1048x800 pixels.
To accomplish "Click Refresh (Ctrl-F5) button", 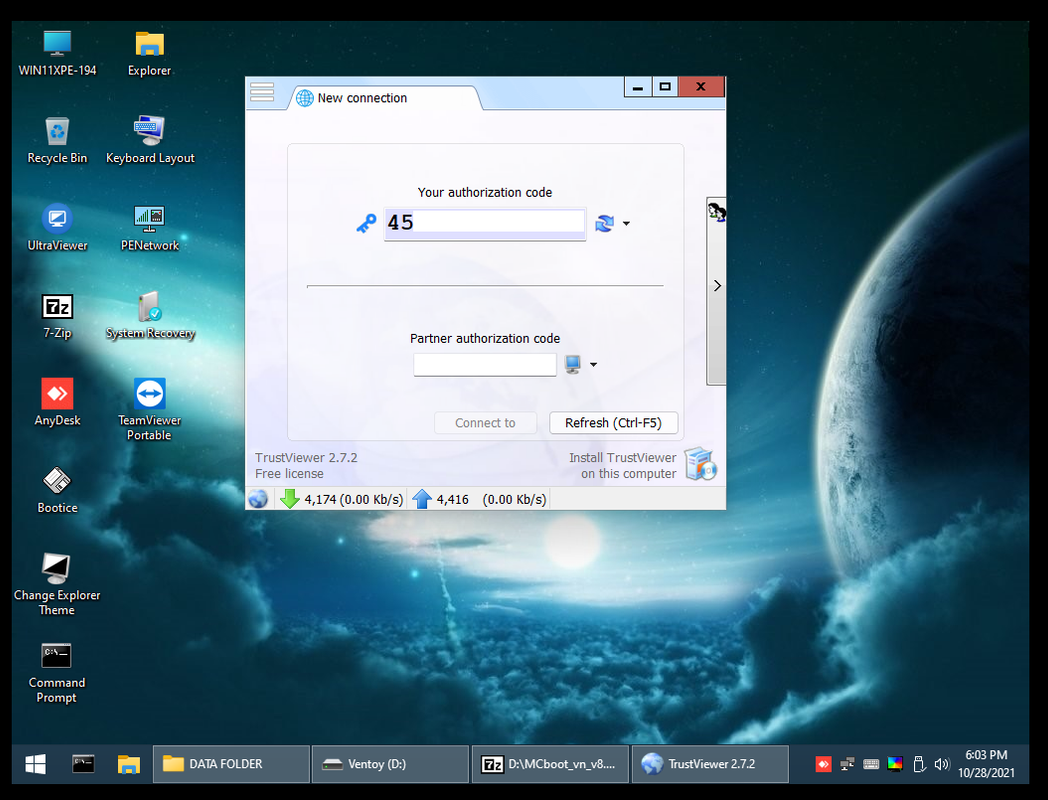I will 614,422.
